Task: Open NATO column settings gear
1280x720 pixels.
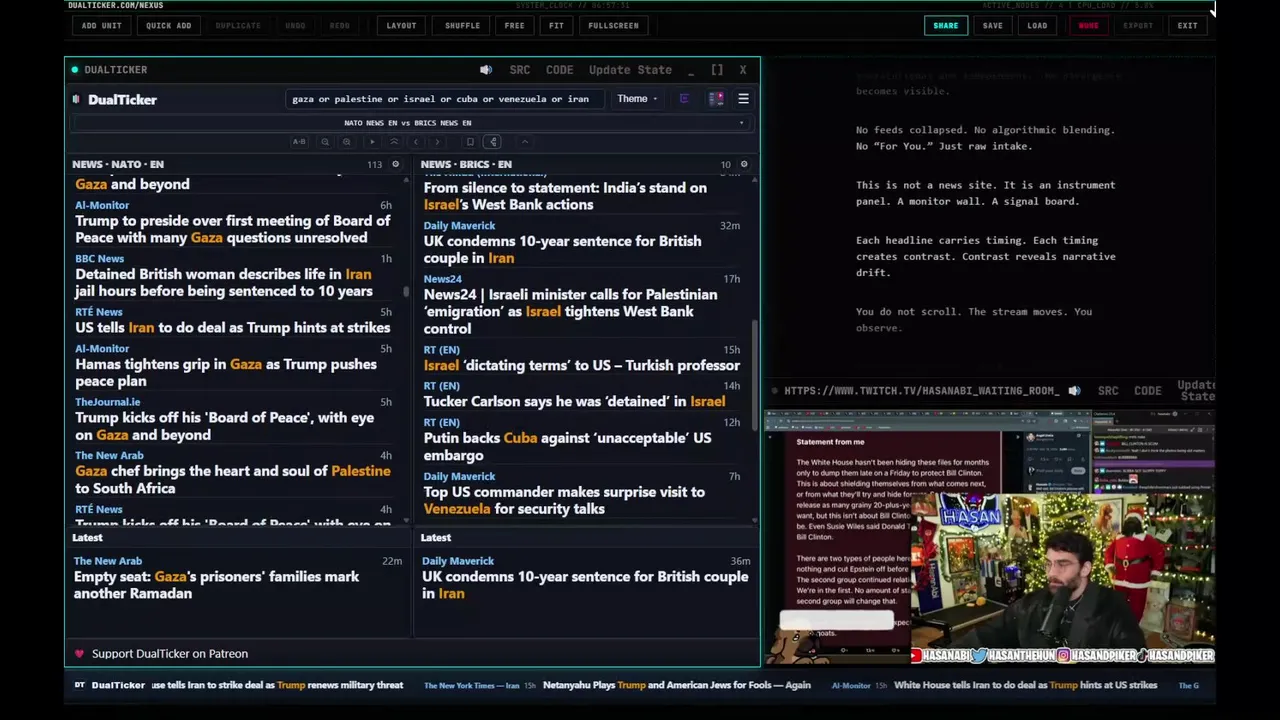Action: click(x=395, y=164)
